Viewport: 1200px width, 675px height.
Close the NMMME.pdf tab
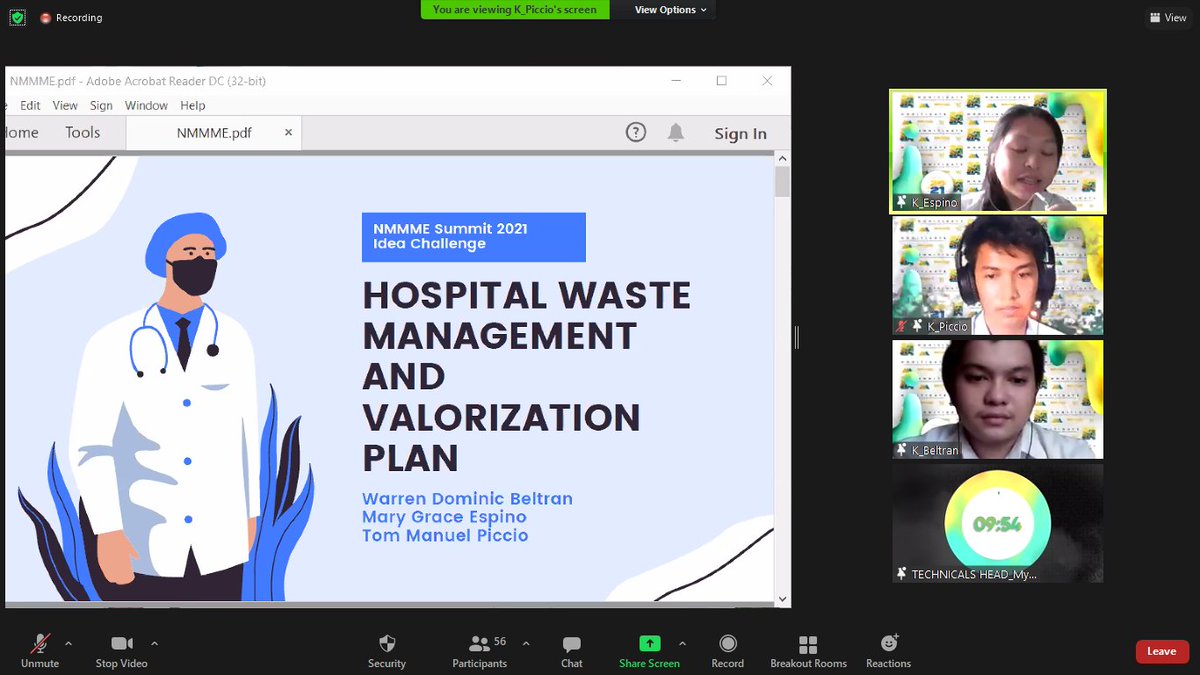tap(289, 132)
